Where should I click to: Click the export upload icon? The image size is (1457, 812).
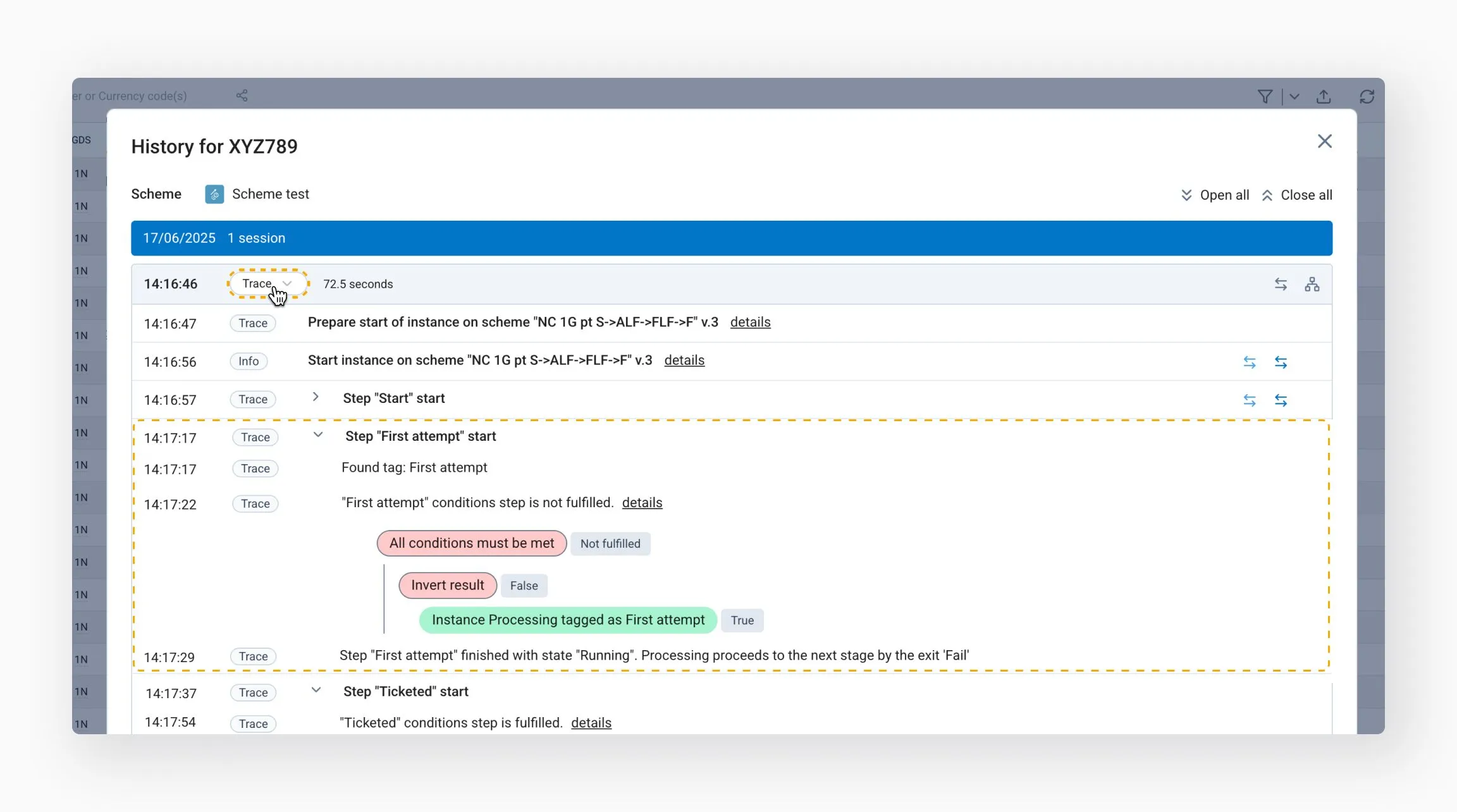pos(1324,96)
